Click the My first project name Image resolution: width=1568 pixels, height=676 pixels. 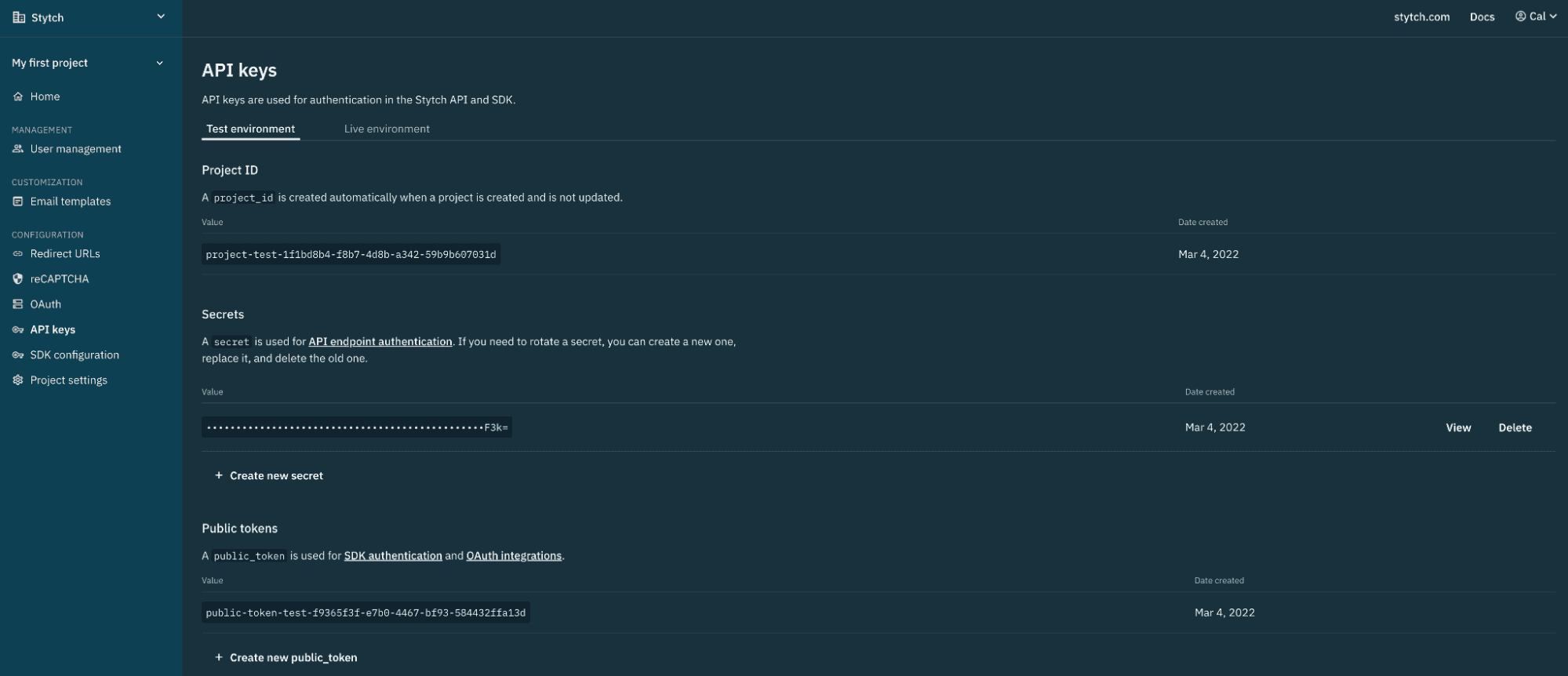click(49, 63)
